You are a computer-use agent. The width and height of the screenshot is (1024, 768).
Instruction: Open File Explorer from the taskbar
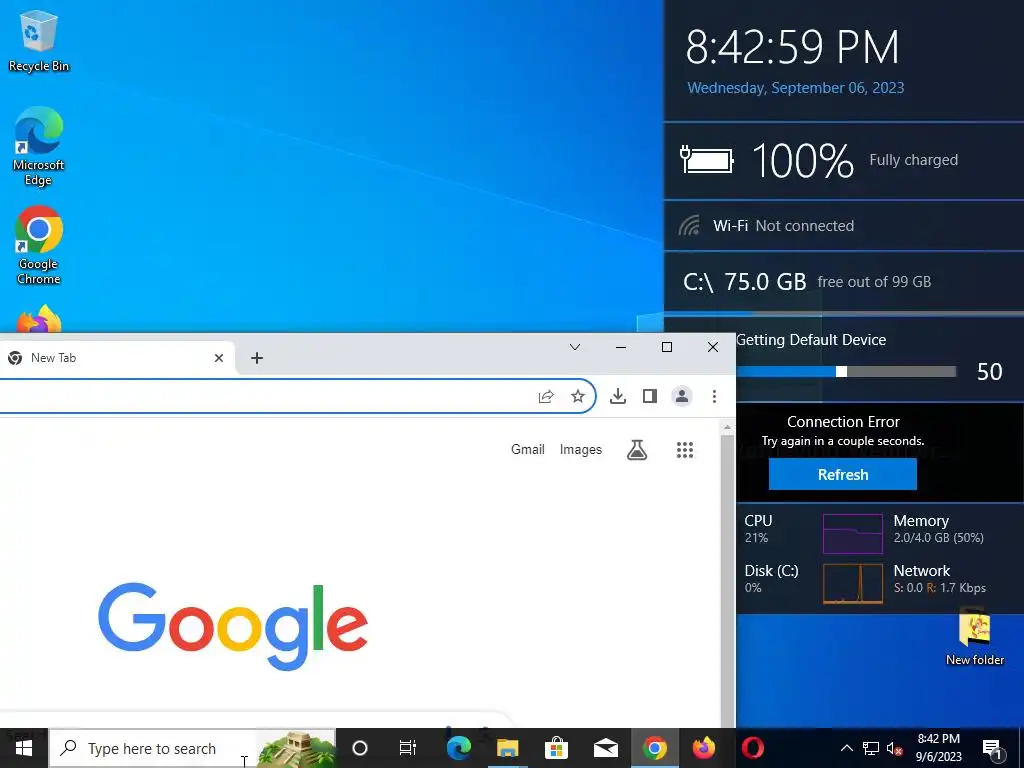tap(507, 748)
